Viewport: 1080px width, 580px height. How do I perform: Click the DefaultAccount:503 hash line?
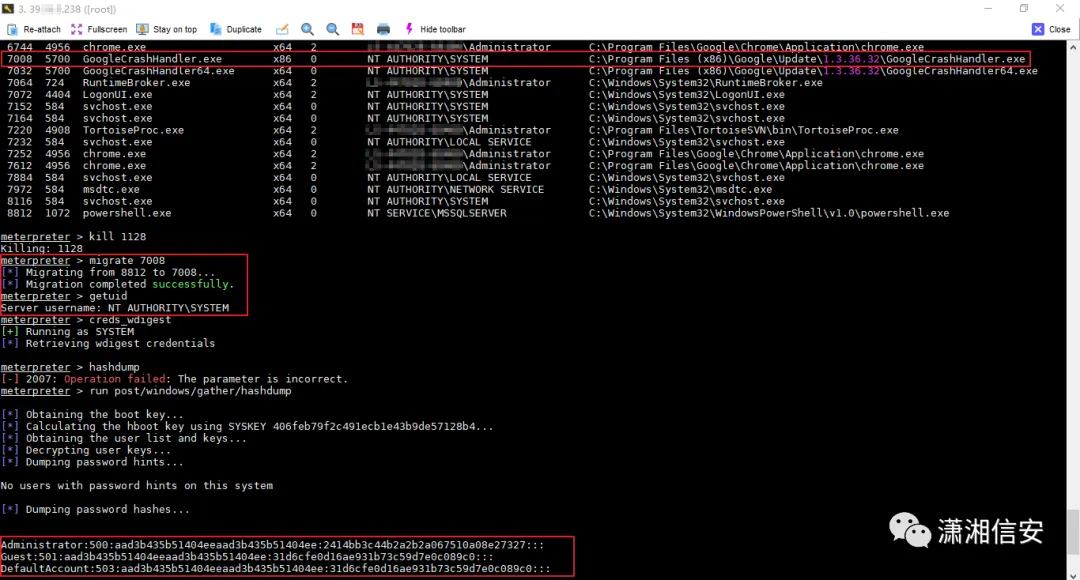276,568
